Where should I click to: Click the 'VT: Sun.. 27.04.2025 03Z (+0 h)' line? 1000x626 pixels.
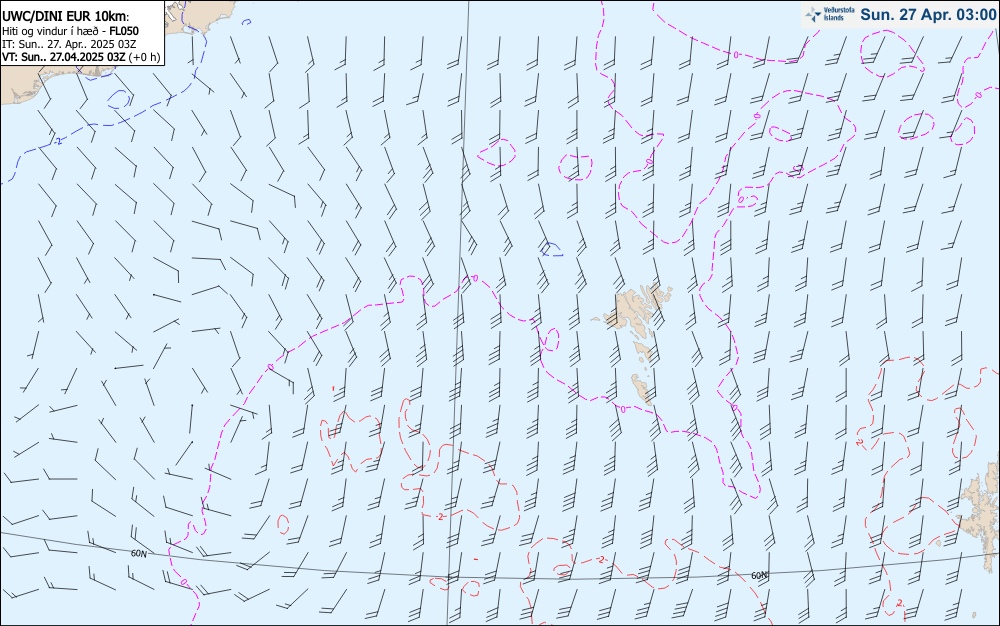(x=81, y=57)
